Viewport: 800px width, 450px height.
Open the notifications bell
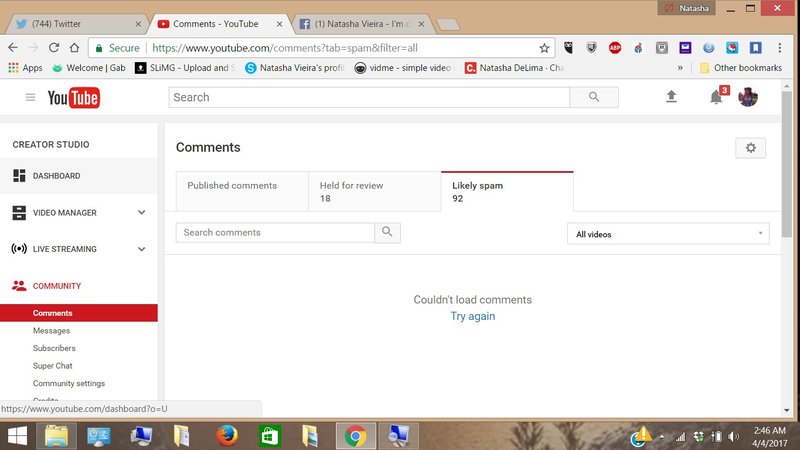pyautogui.click(x=716, y=97)
